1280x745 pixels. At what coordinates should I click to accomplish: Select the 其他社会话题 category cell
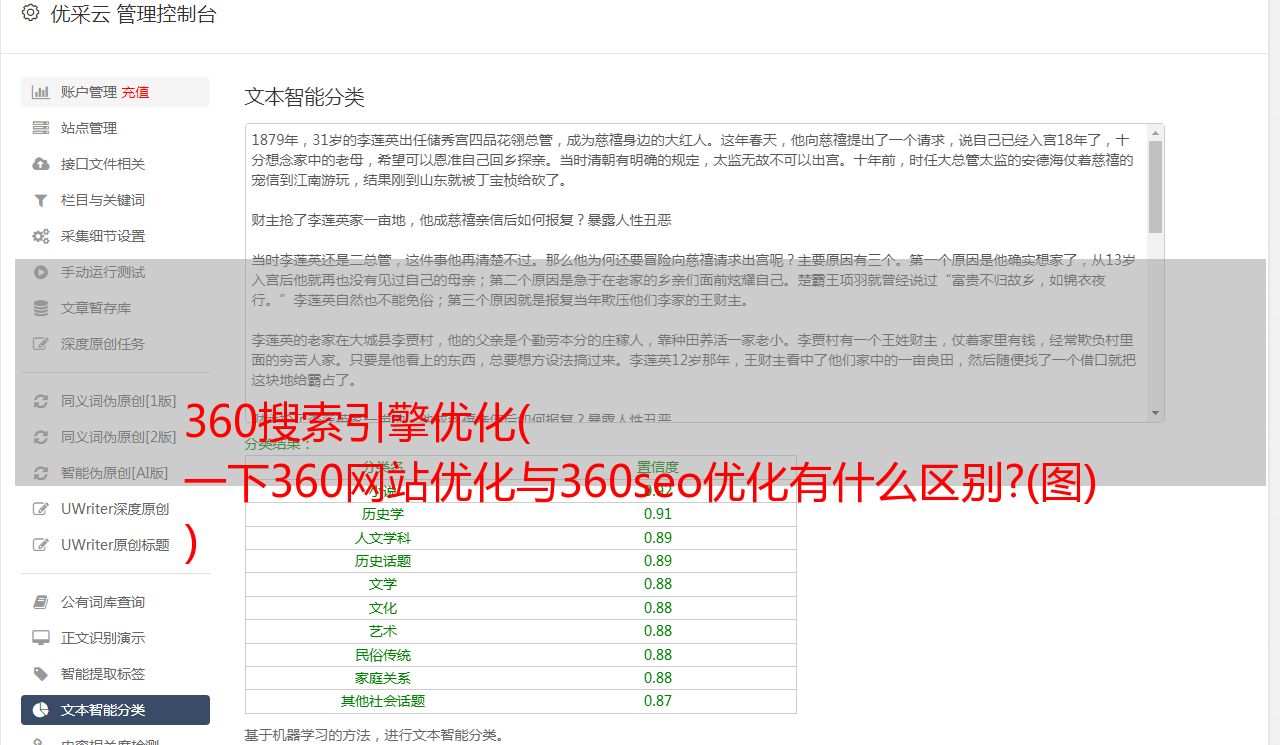tap(383, 701)
